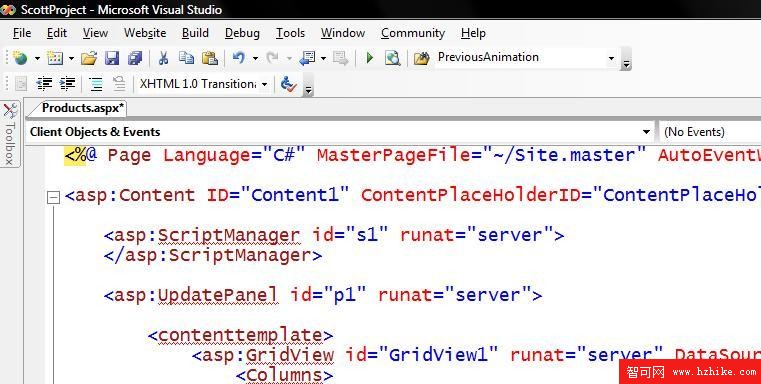
Task: Click the Paste clipboard icon
Action: point(210,58)
